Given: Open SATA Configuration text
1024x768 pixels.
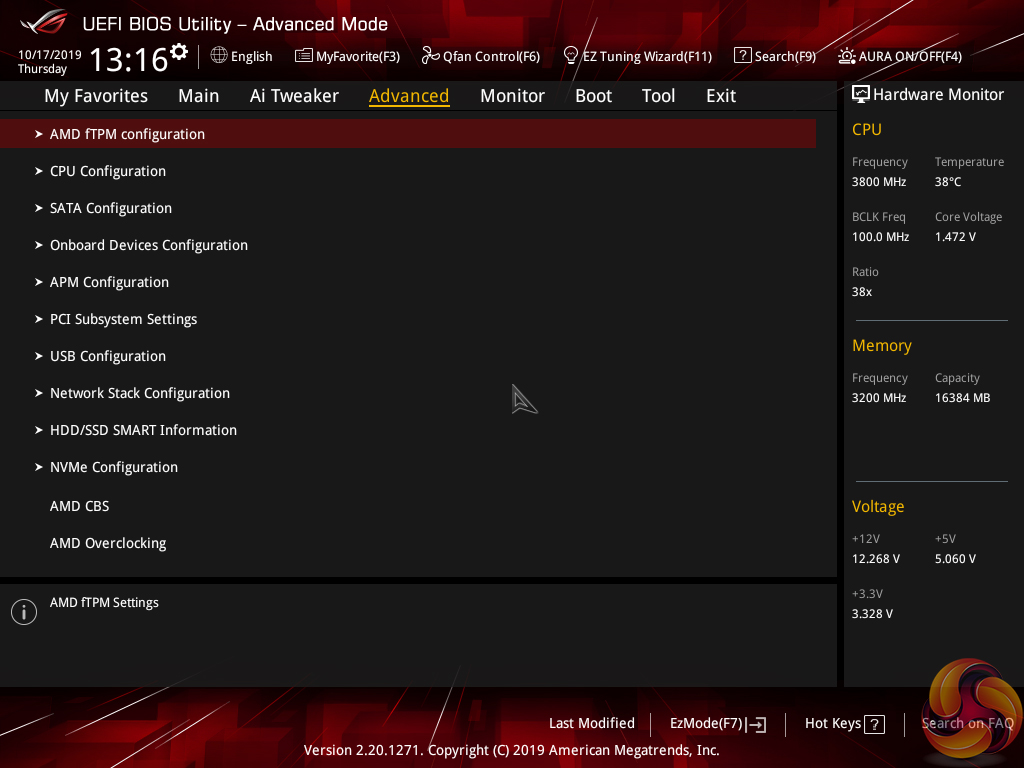Looking at the screenshot, I should point(111,208).
